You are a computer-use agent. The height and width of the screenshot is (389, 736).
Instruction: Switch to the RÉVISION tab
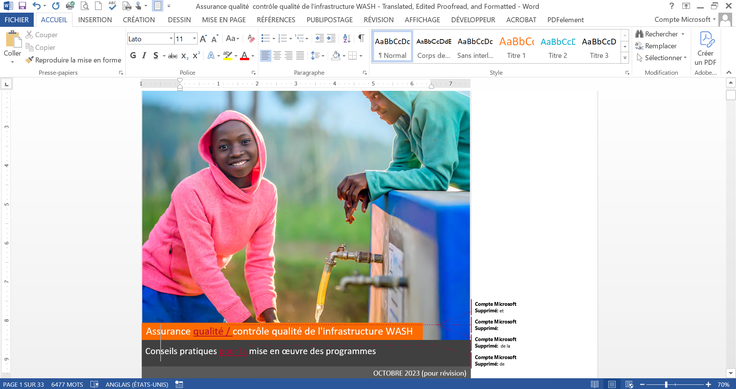point(378,20)
